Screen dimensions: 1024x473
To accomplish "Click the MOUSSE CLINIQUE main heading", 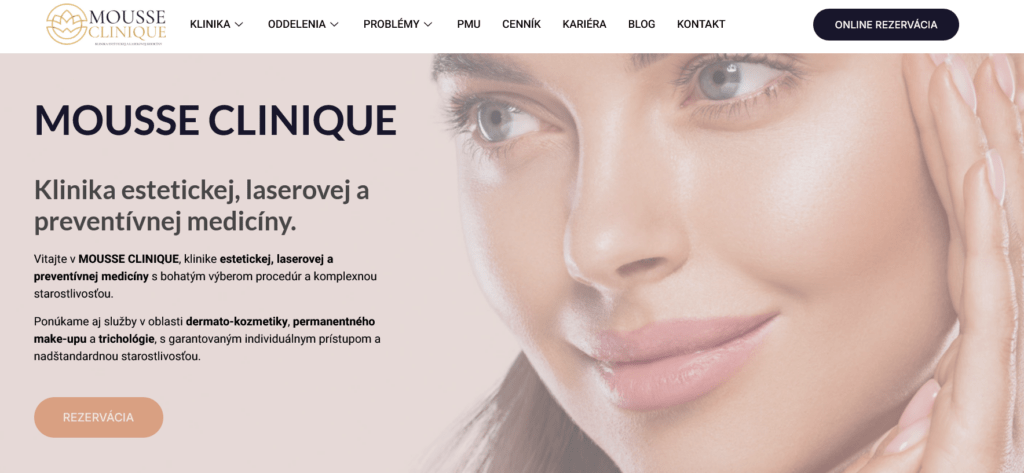I will click(x=216, y=120).
